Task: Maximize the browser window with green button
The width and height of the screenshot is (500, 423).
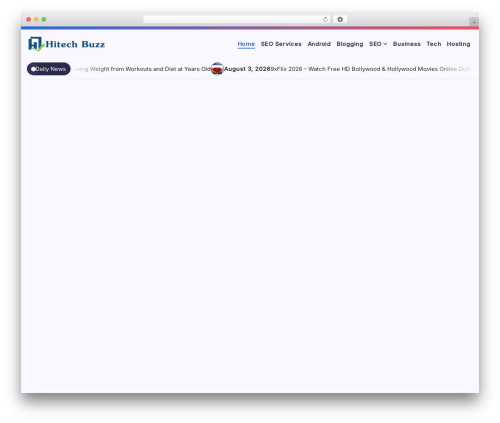Action: [44, 19]
